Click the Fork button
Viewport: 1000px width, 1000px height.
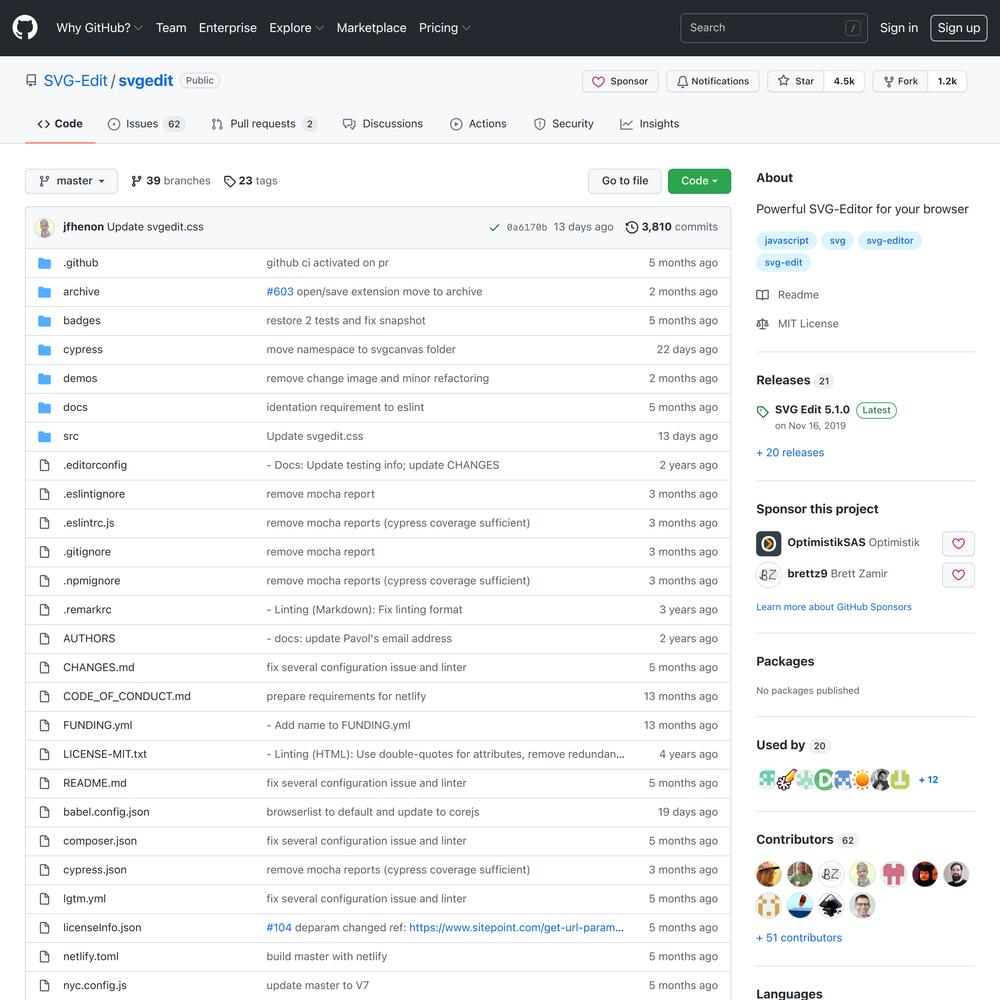pyautogui.click(x=901, y=81)
